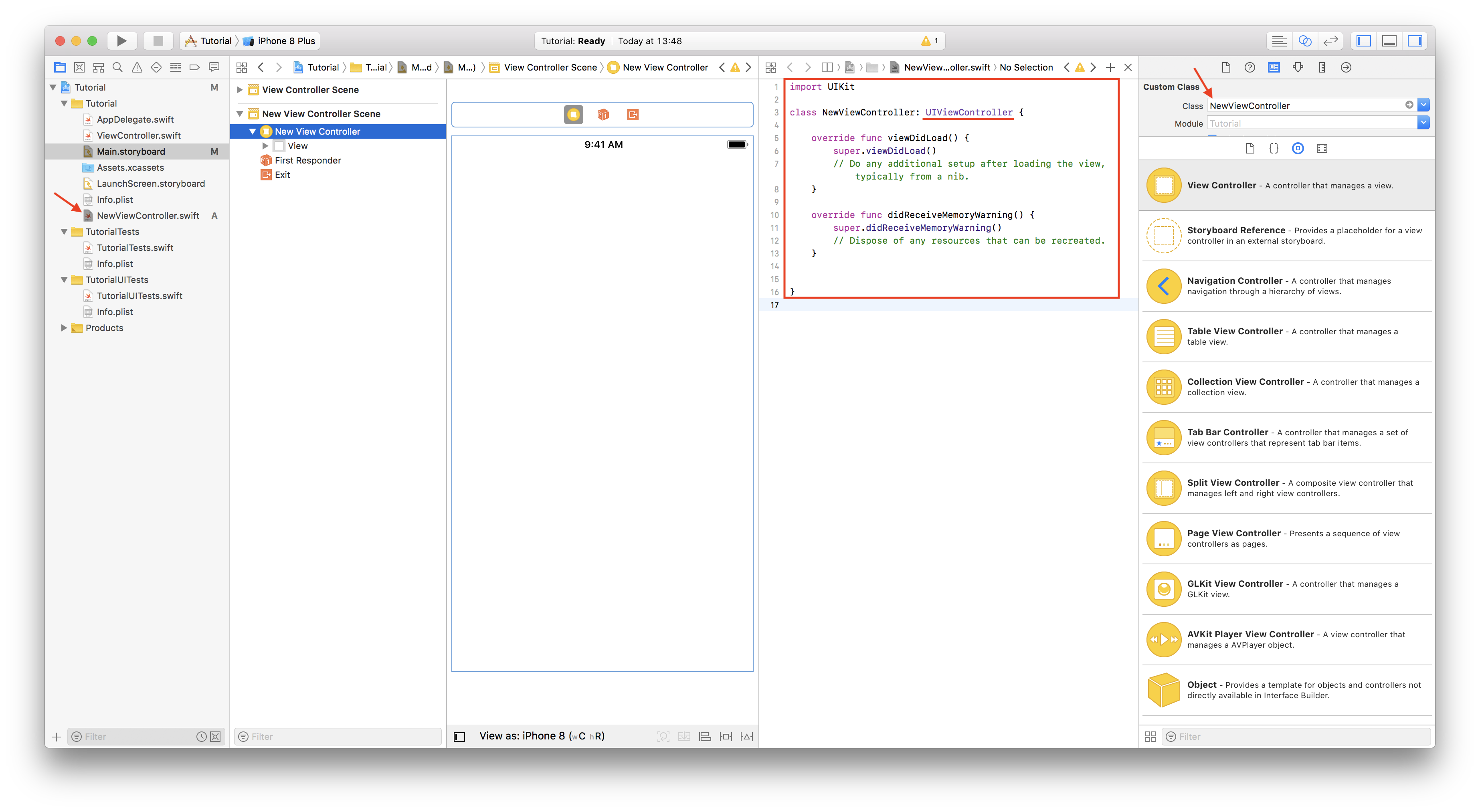Expand the Products folder
The height and width of the screenshot is (812, 1480).
click(x=64, y=327)
